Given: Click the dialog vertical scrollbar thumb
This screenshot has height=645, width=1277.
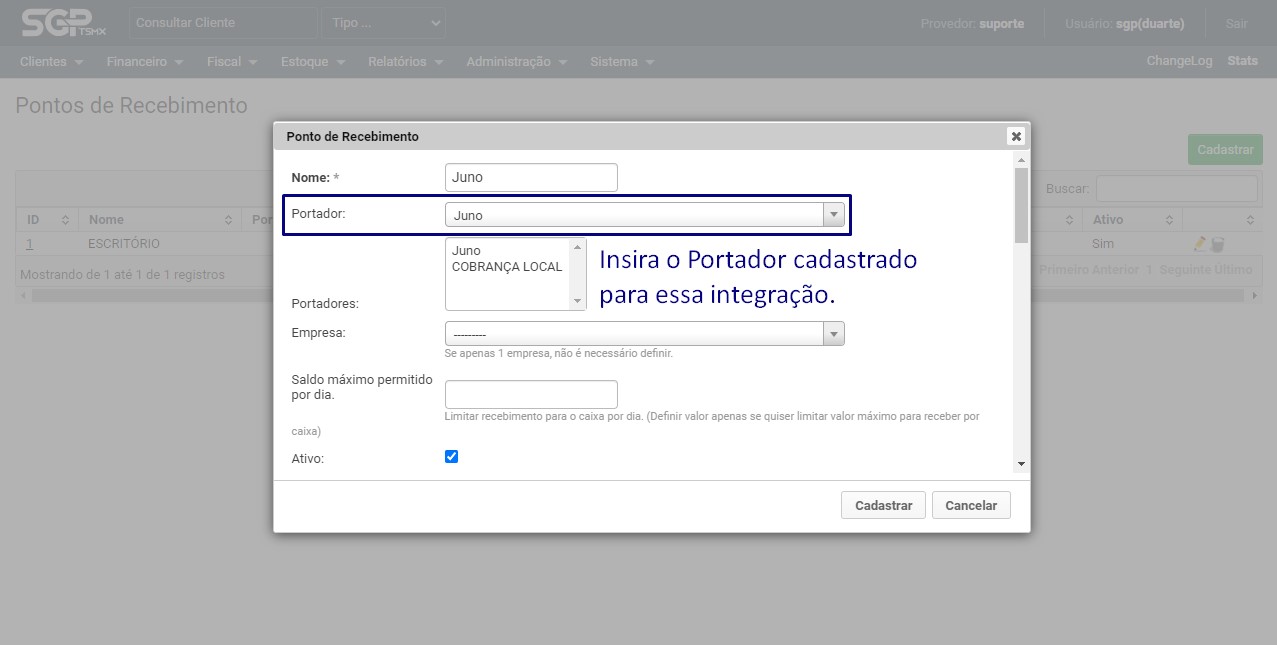Looking at the screenshot, I should (x=1020, y=205).
